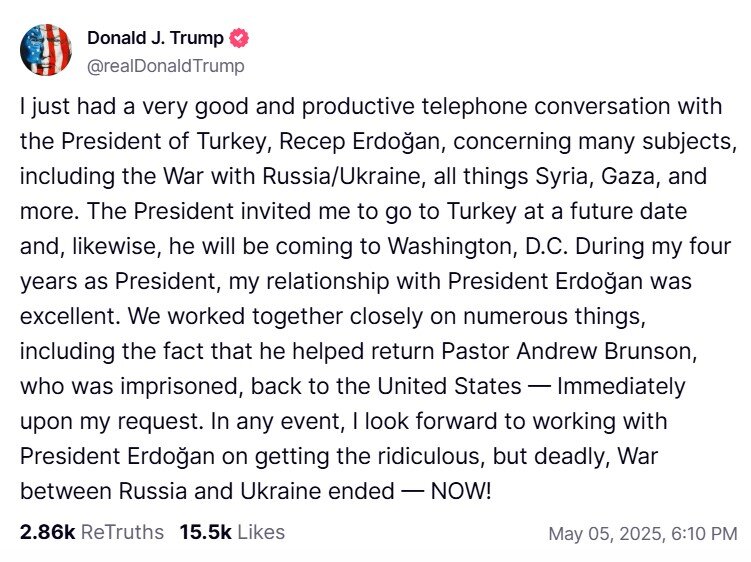Click the capitalized word Immediately
This screenshot has height=562, width=751.
(x=621, y=386)
